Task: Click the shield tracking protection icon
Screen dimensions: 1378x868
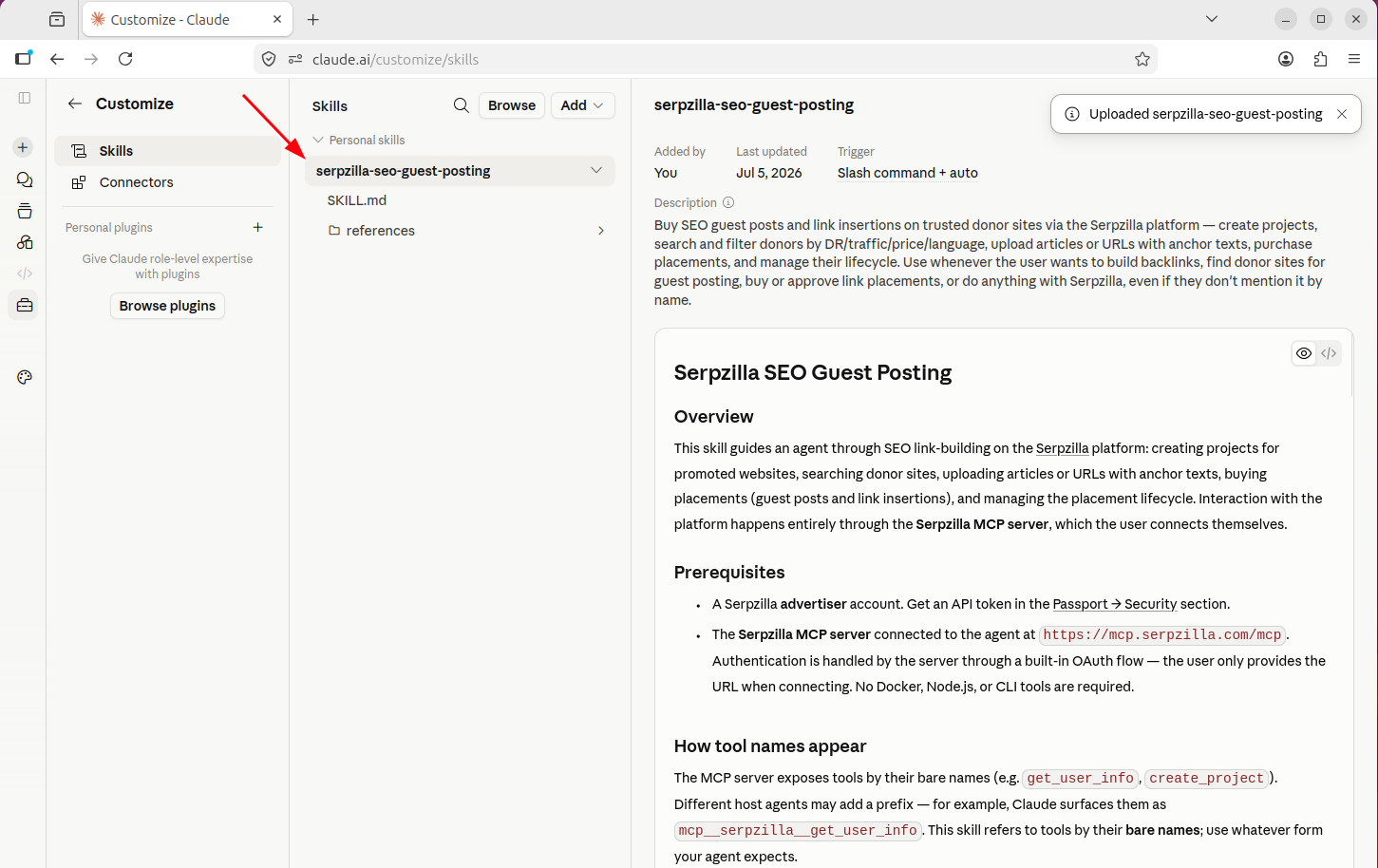Action: [269, 59]
